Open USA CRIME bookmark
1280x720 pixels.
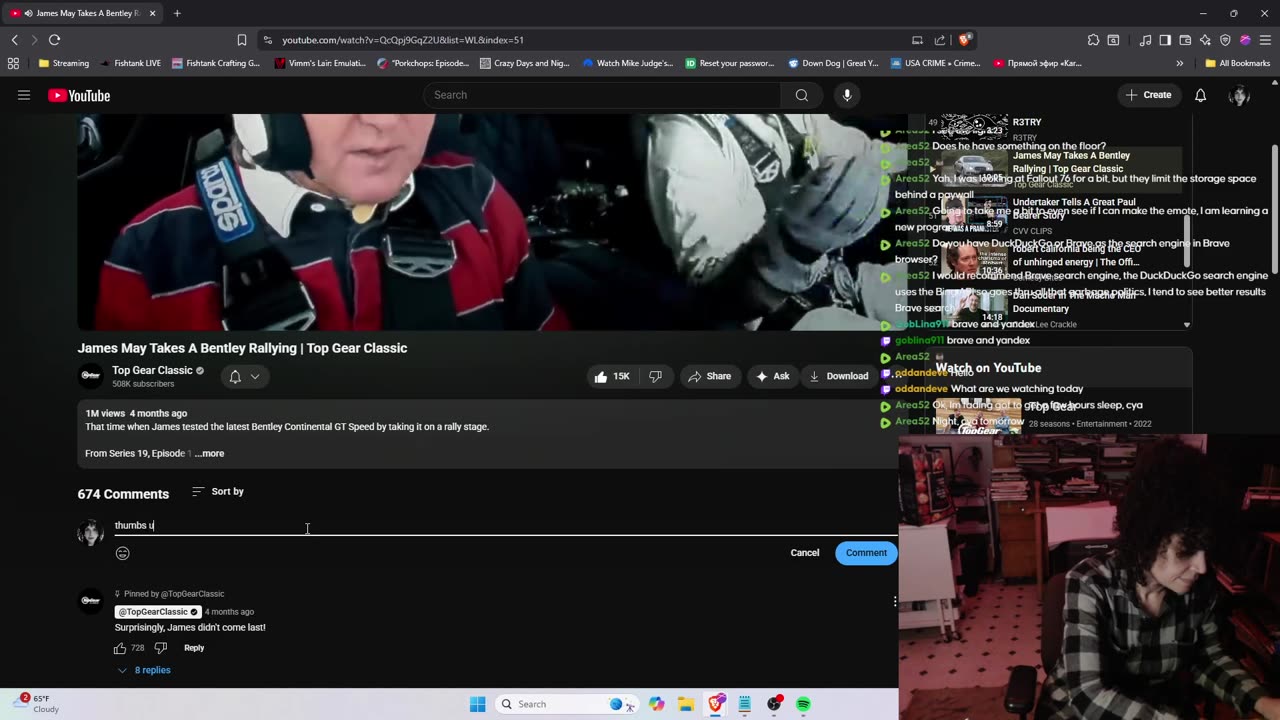(x=935, y=63)
